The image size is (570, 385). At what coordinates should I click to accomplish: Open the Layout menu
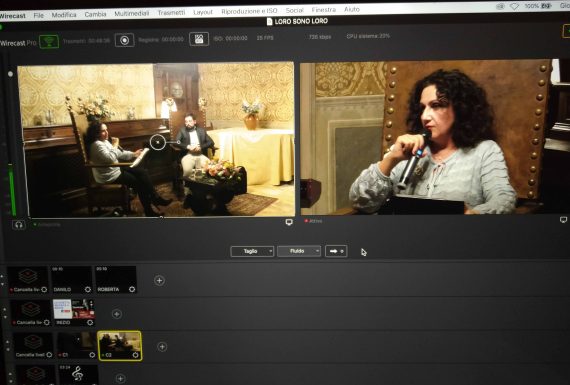tap(203, 12)
